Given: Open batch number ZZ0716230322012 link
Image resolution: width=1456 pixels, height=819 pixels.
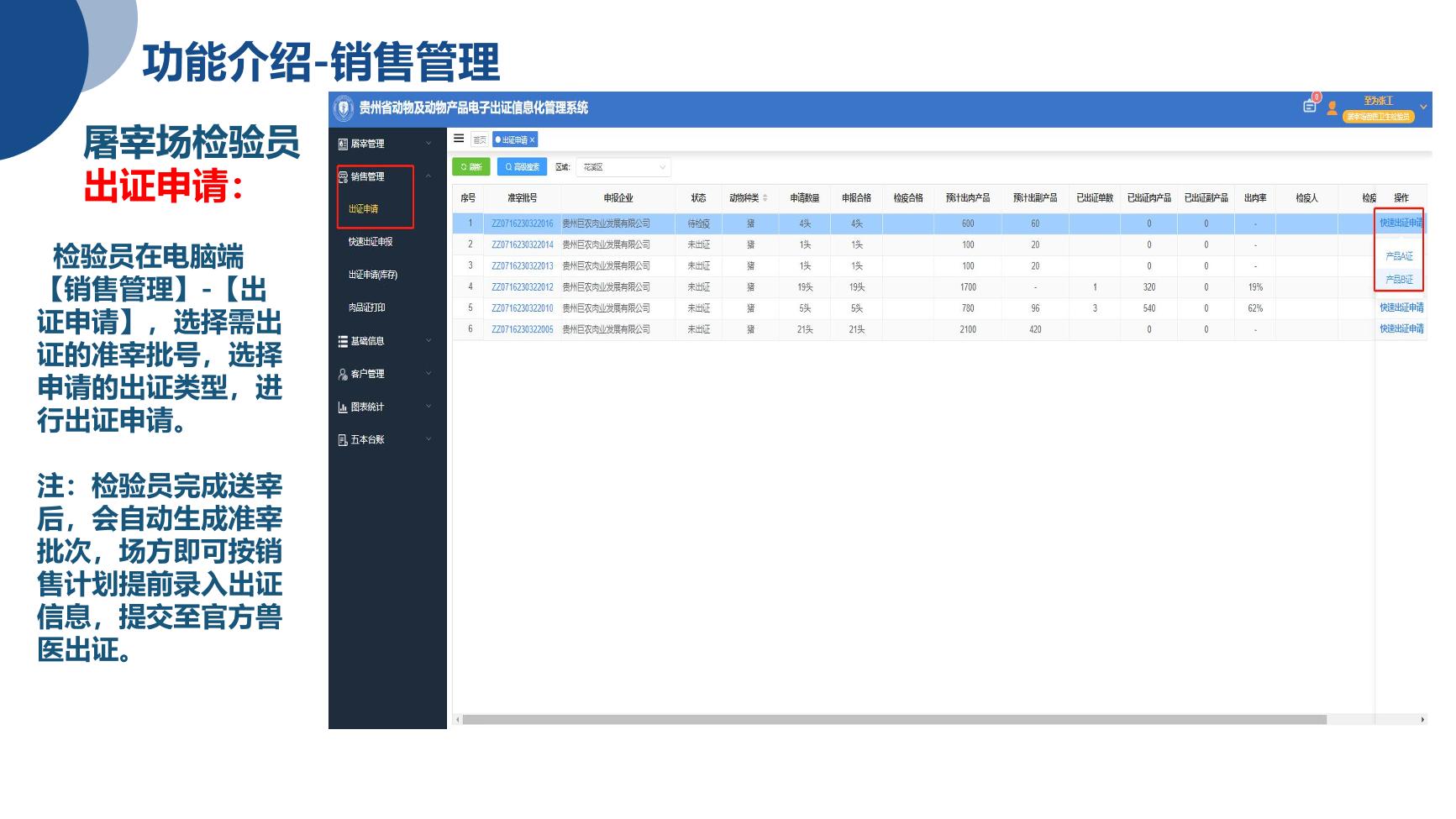Looking at the screenshot, I should pos(522,287).
